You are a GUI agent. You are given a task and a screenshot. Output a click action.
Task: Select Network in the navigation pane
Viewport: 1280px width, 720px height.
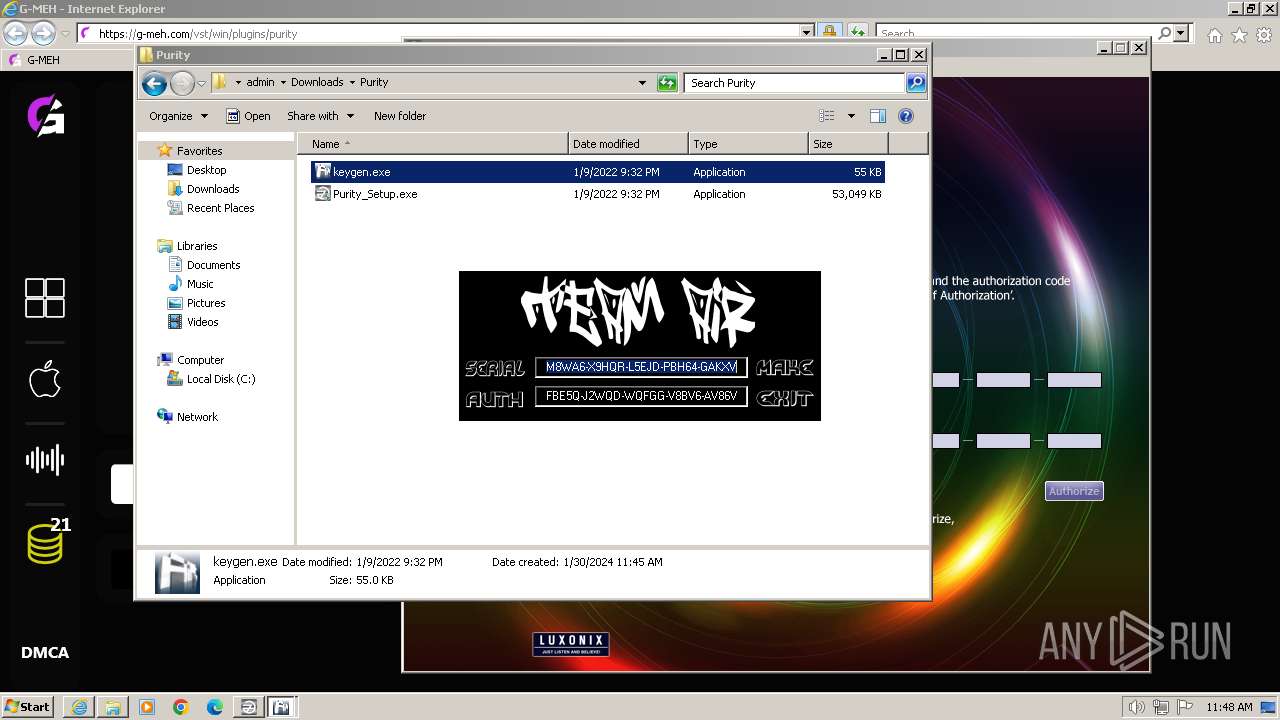click(197, 417)
